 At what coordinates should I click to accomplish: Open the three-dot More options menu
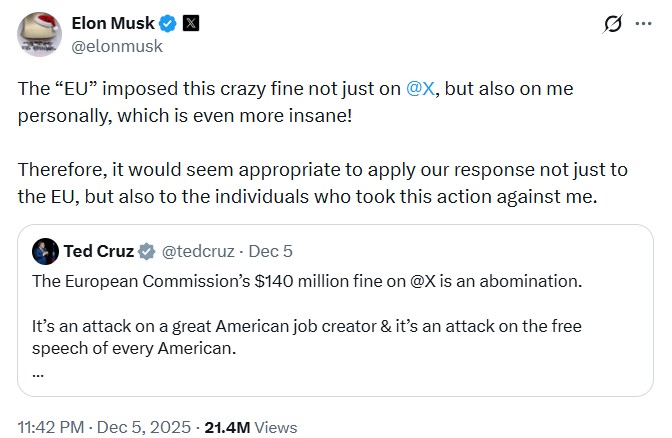(x=643, y=24)
